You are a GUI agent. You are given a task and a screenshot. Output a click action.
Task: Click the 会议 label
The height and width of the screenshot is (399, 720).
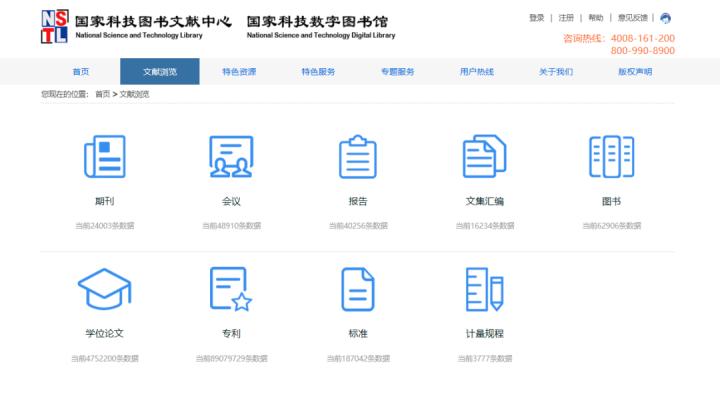coord(231,201)
